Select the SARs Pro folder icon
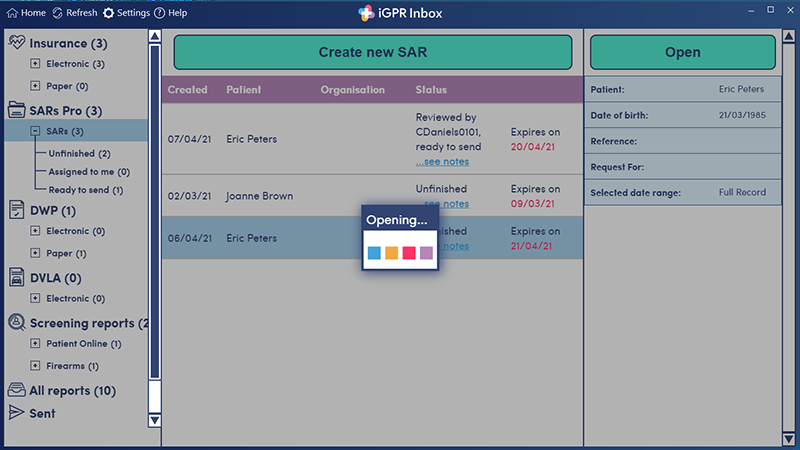This screenshot has height=450, width=800. click(16, 109)
